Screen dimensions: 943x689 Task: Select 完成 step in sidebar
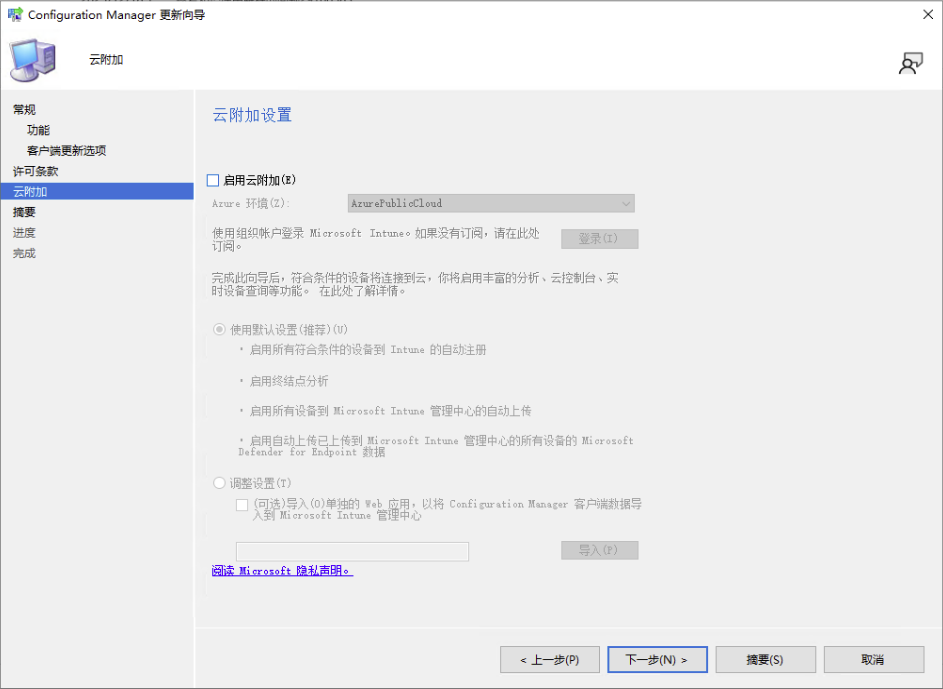(24, 253)
